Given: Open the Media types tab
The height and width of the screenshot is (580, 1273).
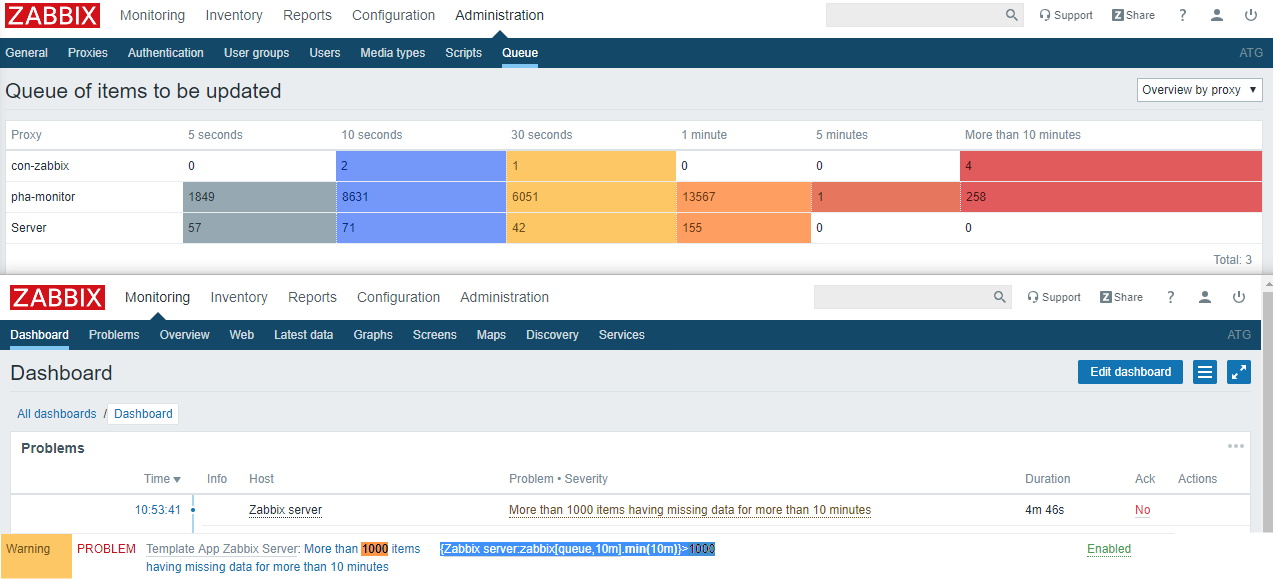Looking at the screenshot, I should pos(392,52).
